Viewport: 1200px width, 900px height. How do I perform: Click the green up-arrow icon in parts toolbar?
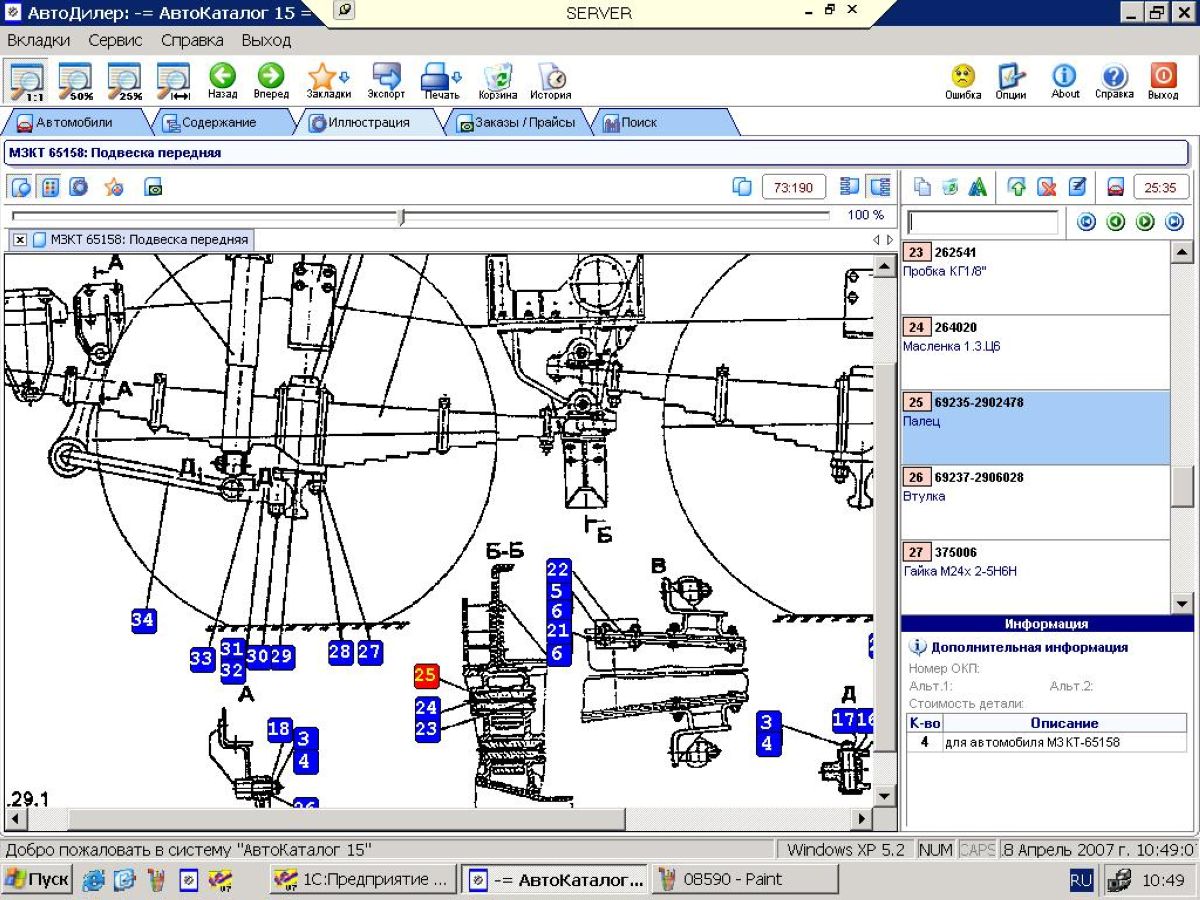point(1018,187)
